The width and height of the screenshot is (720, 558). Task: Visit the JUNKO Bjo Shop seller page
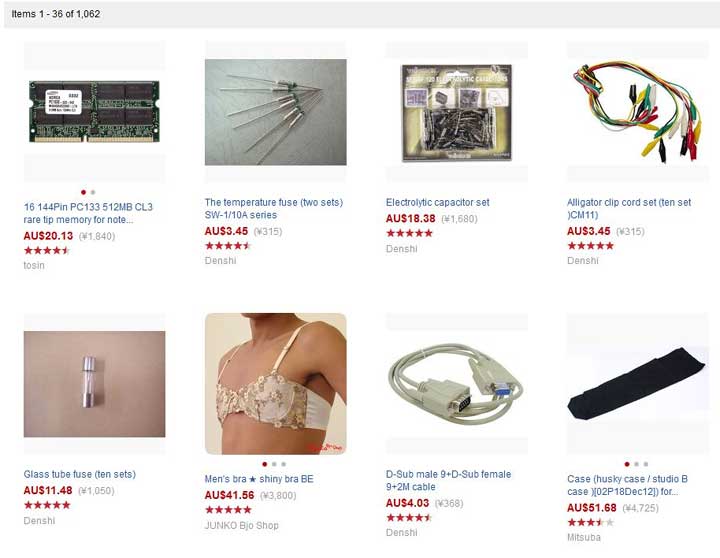242,525
